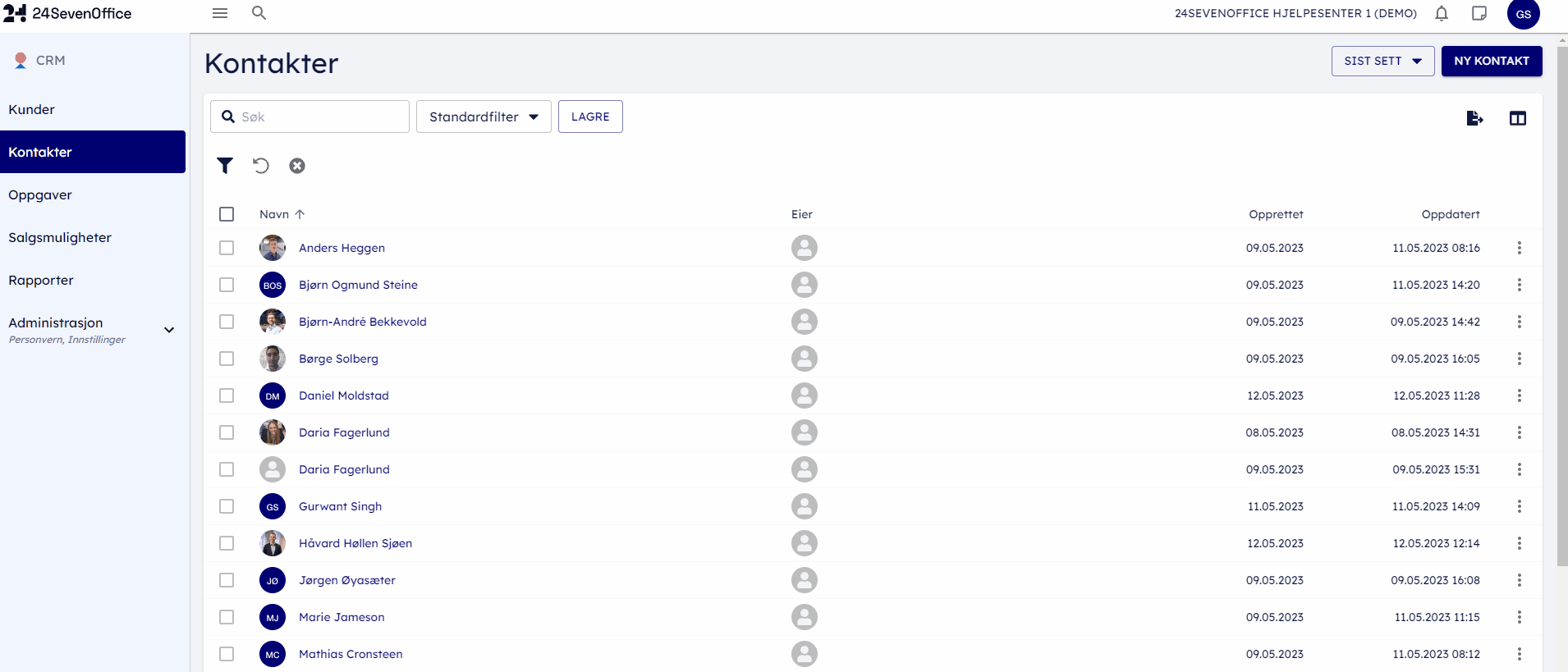Go to Kunder in the sidebar
Image resolution: width=1568 pixels, height=672 pixels.
32,109
